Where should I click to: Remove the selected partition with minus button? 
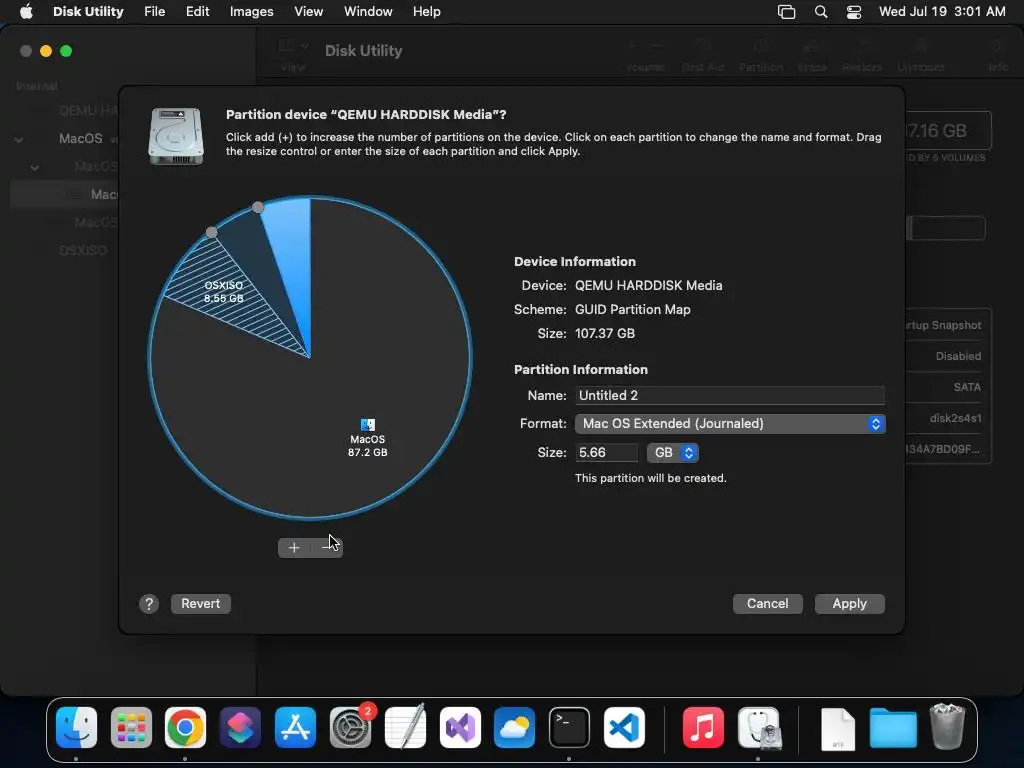click(327, 547)
